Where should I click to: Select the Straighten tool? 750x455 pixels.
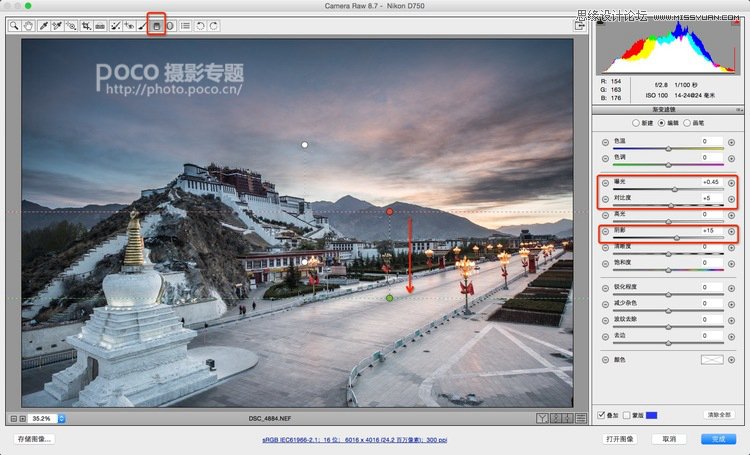100,26
